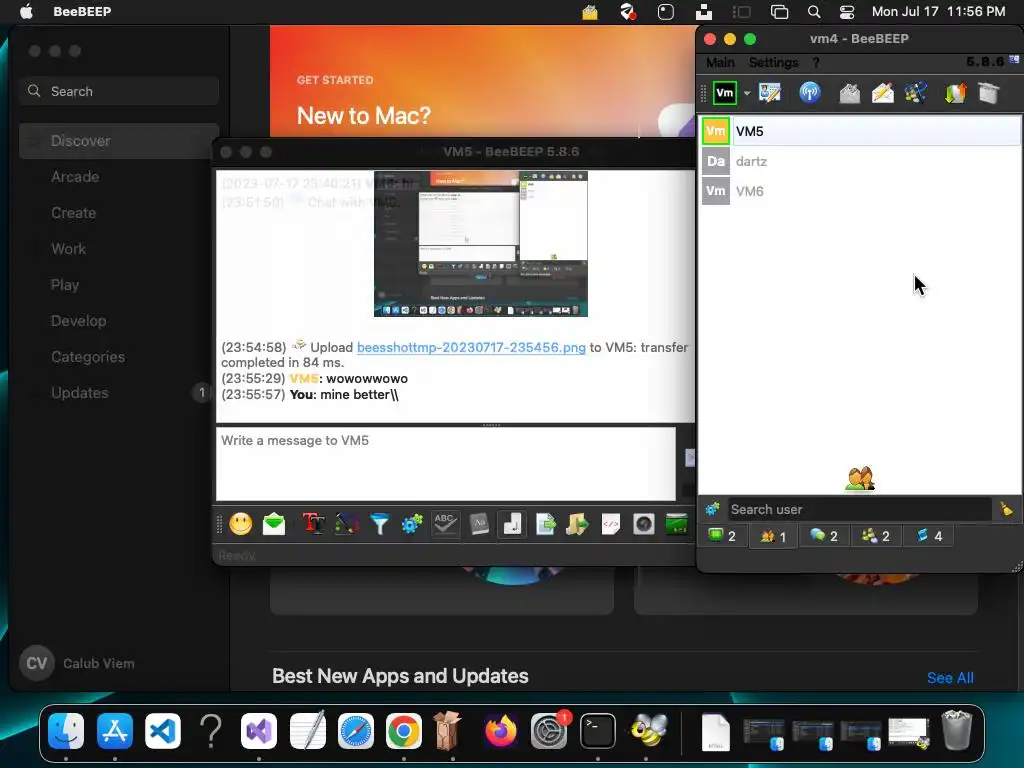Open Spotlight search in the menu bar
Image resolution: width=1024 pixels, height=768 pixels.
click(814, 12)
